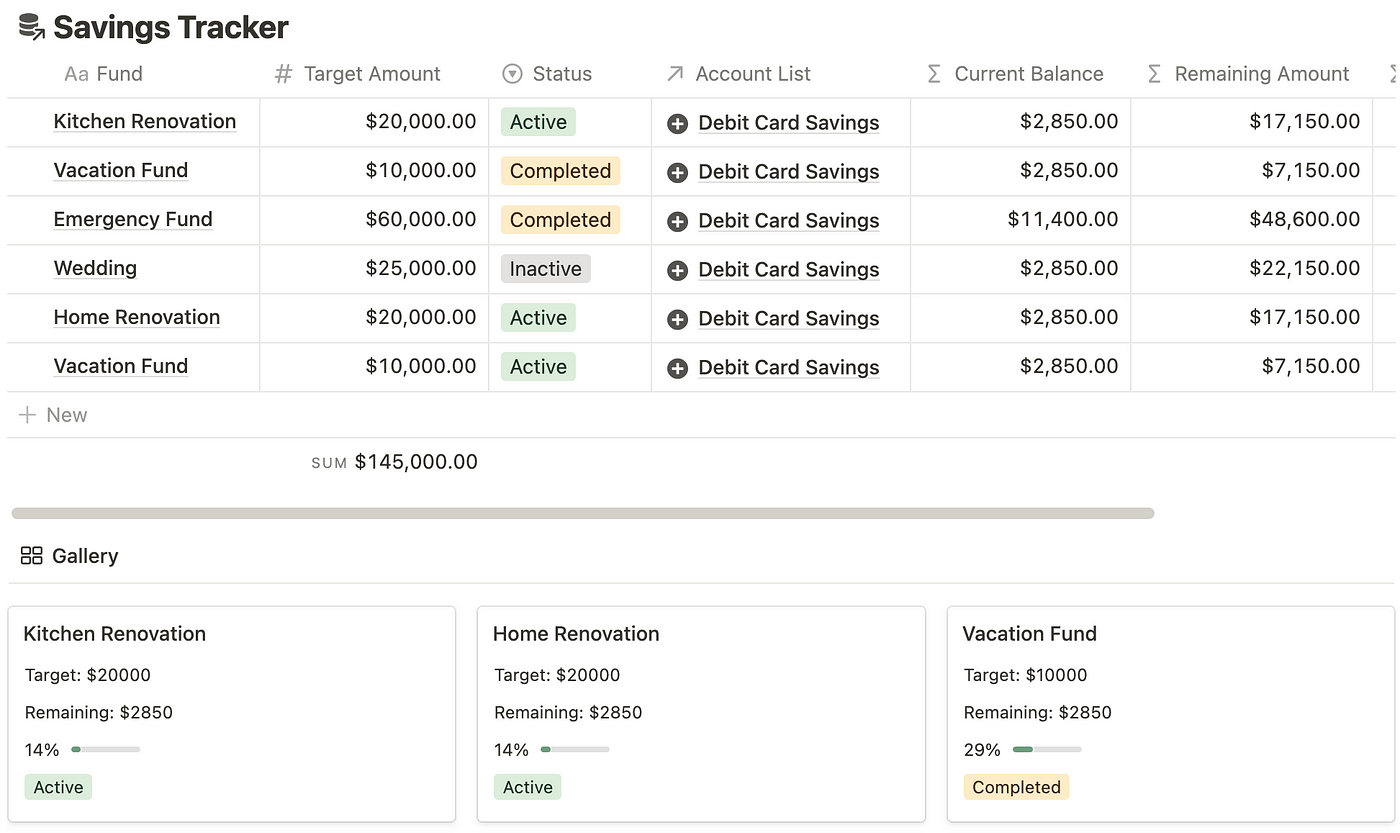
Task: Click the $17,150.00 remaining in Home Renovation row
Action: [x=1252, y=318]
